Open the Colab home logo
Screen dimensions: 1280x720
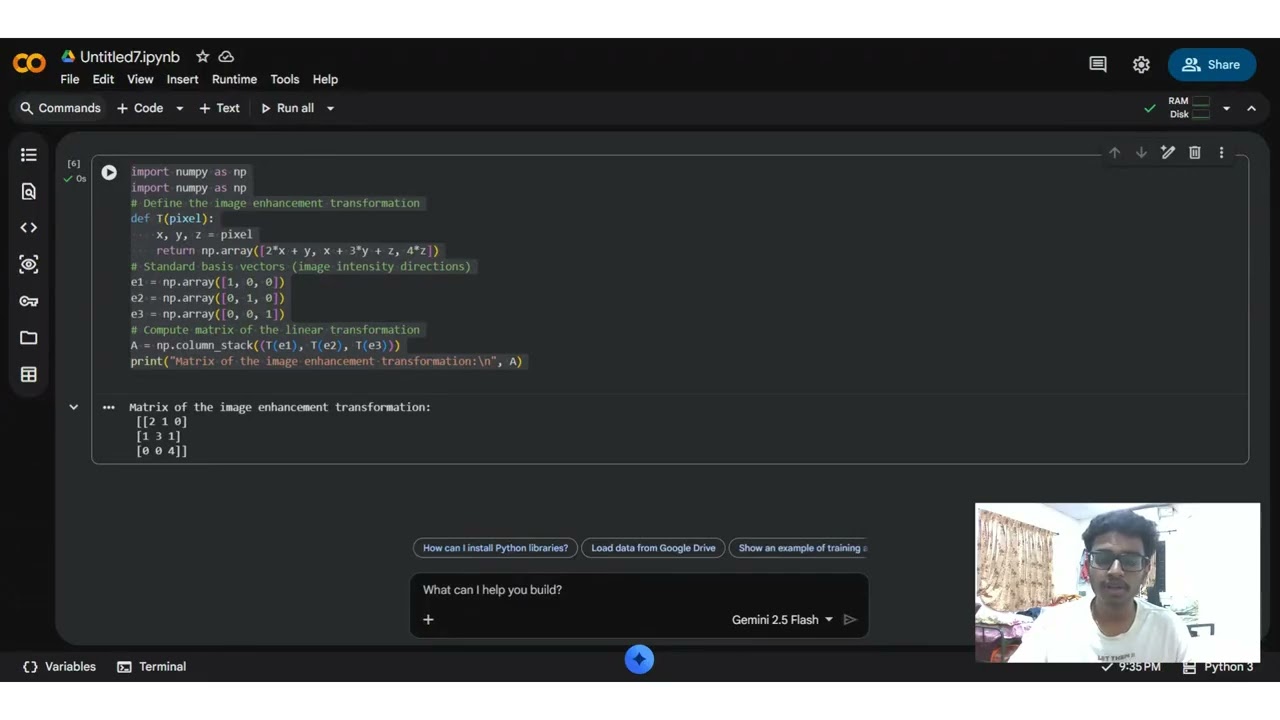coord(29,64)
